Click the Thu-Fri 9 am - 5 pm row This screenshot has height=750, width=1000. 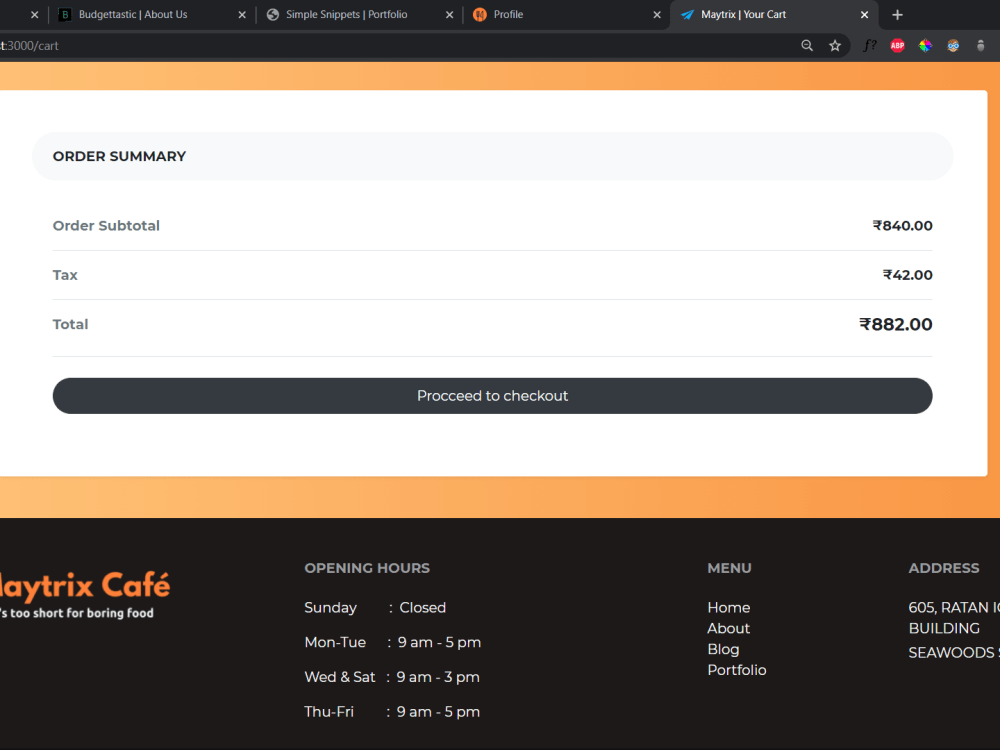[392, 712]
